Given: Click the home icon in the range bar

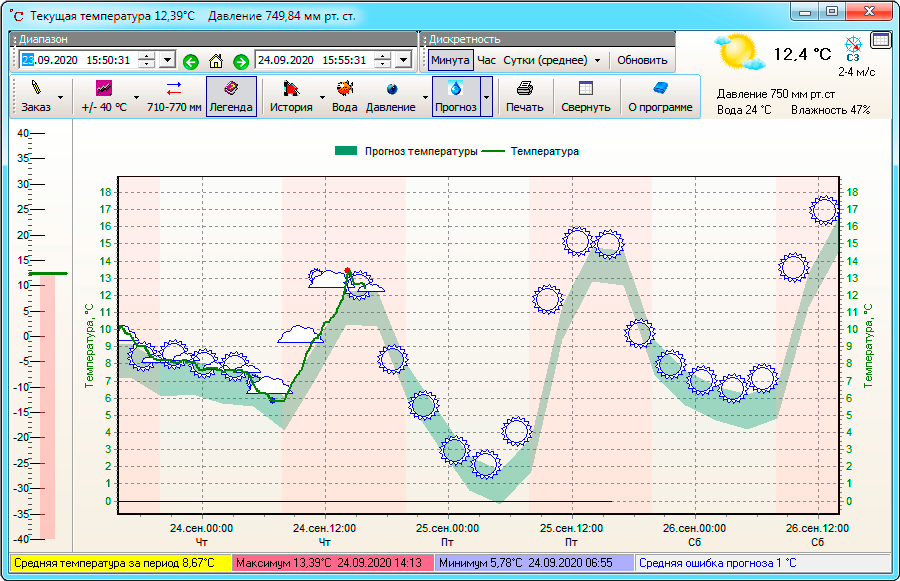Looking at the screenshot, I should click(x=216, y=61).
